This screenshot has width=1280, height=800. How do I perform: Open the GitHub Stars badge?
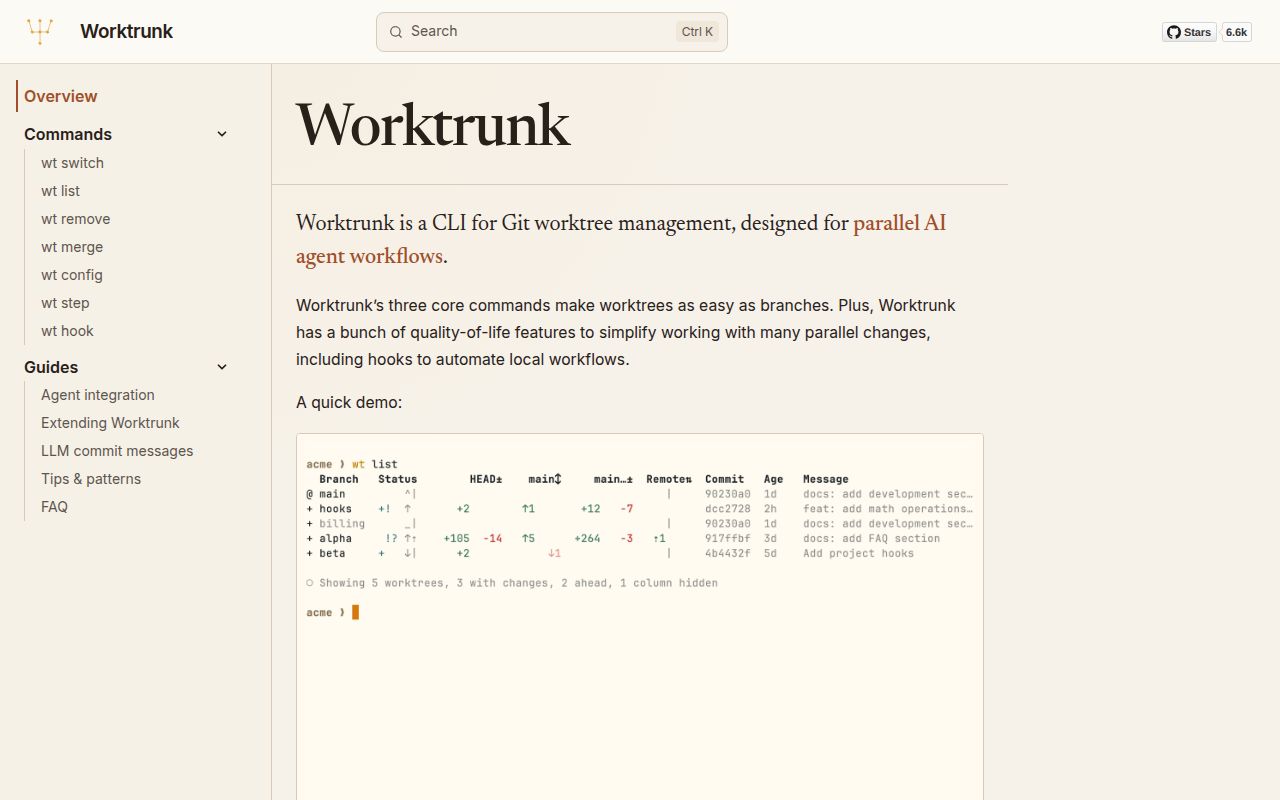[x=1189, y=32]
